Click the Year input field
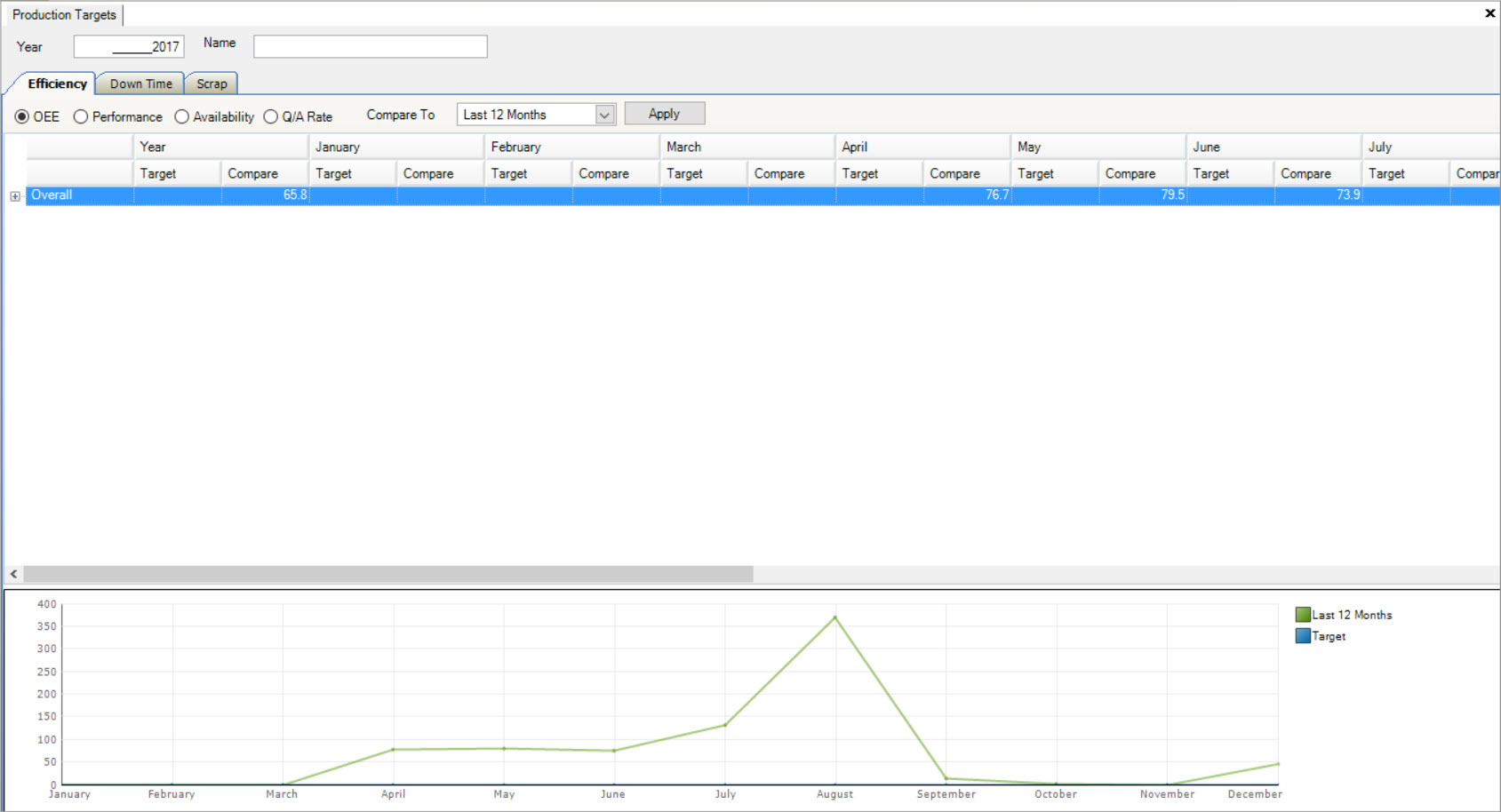 coord(129,46)
